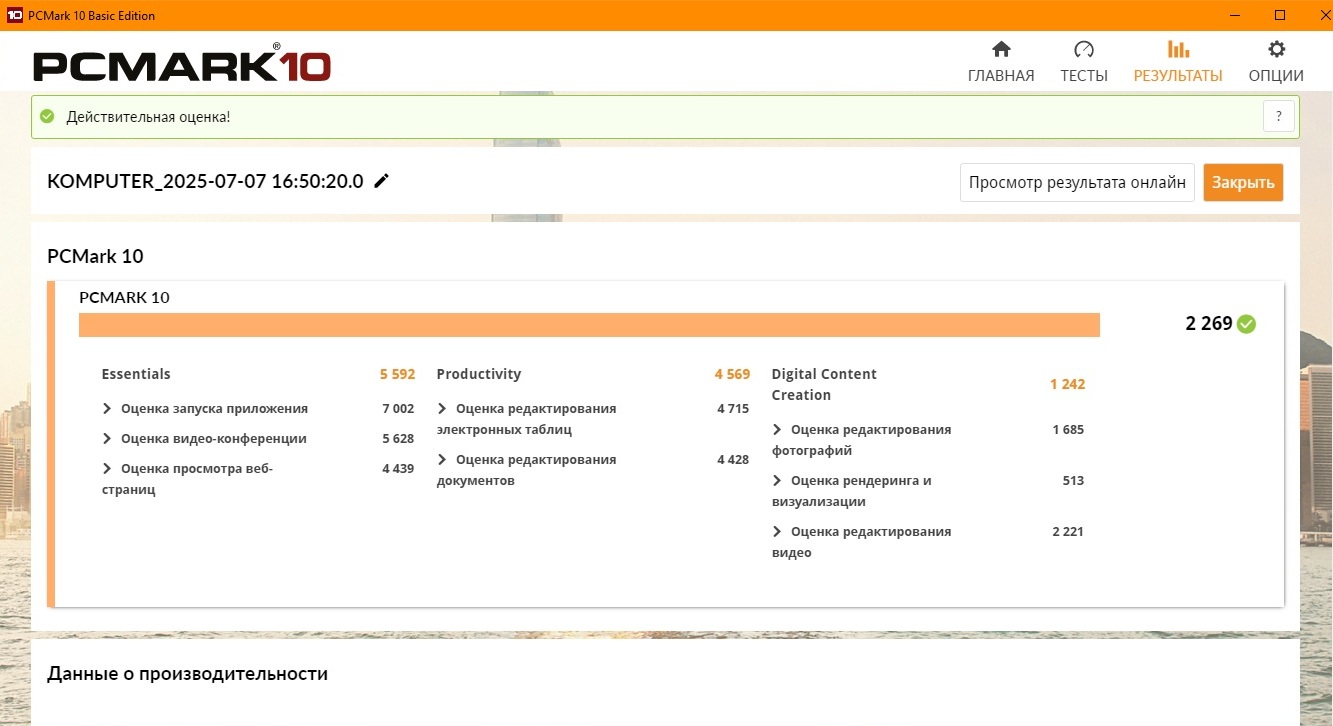
Task: Click the web browsing score 4 439
Action: [398, 469]
